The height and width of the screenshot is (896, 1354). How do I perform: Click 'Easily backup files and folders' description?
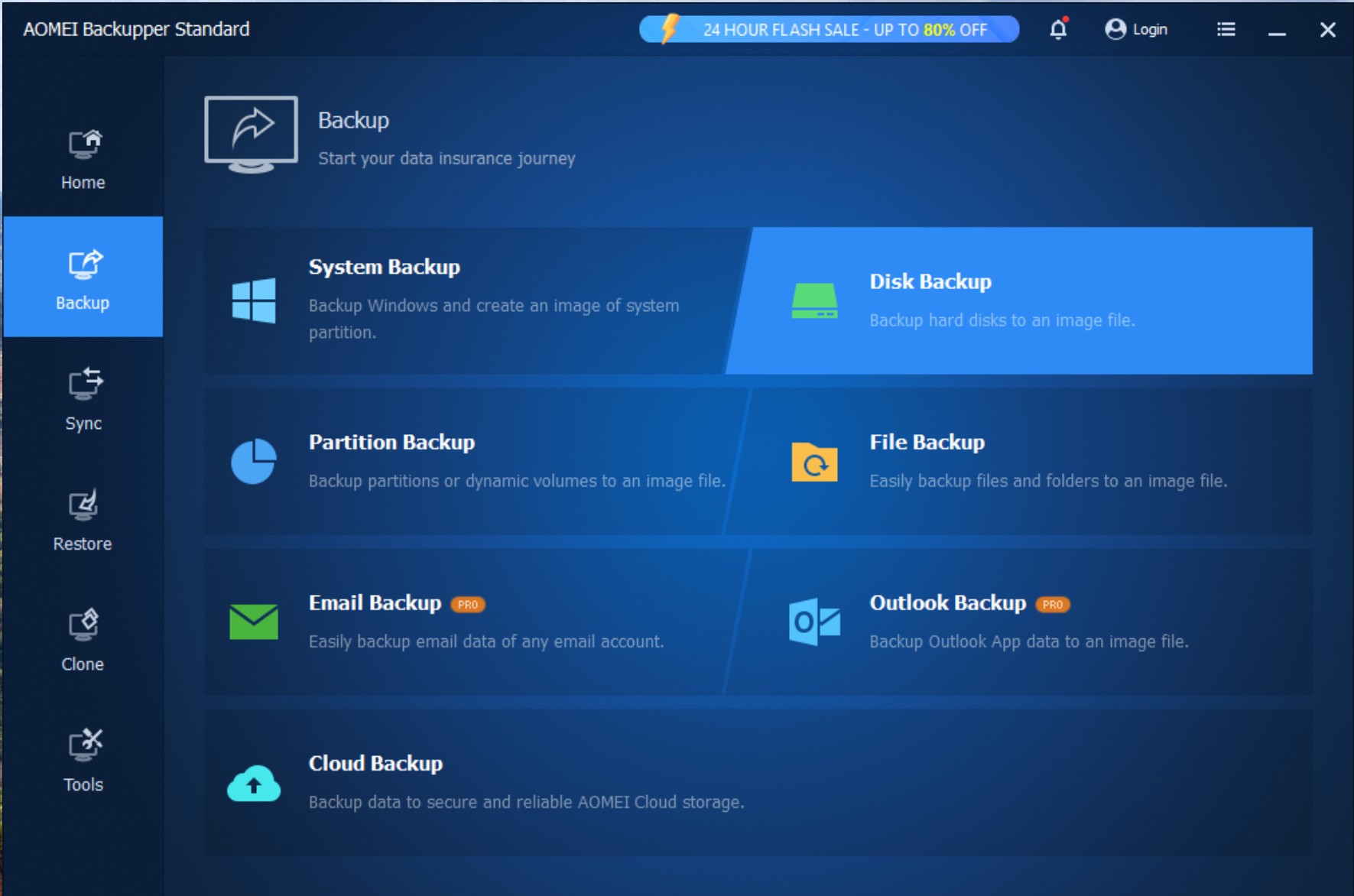(1048, 481)
